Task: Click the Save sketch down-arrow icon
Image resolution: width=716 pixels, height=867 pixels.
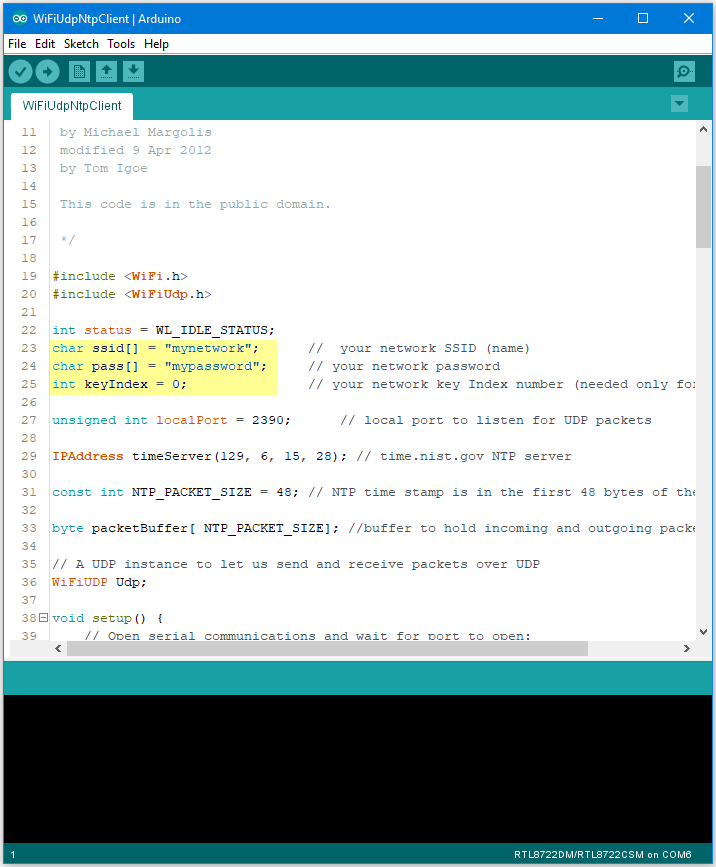Action: (133, 72)
